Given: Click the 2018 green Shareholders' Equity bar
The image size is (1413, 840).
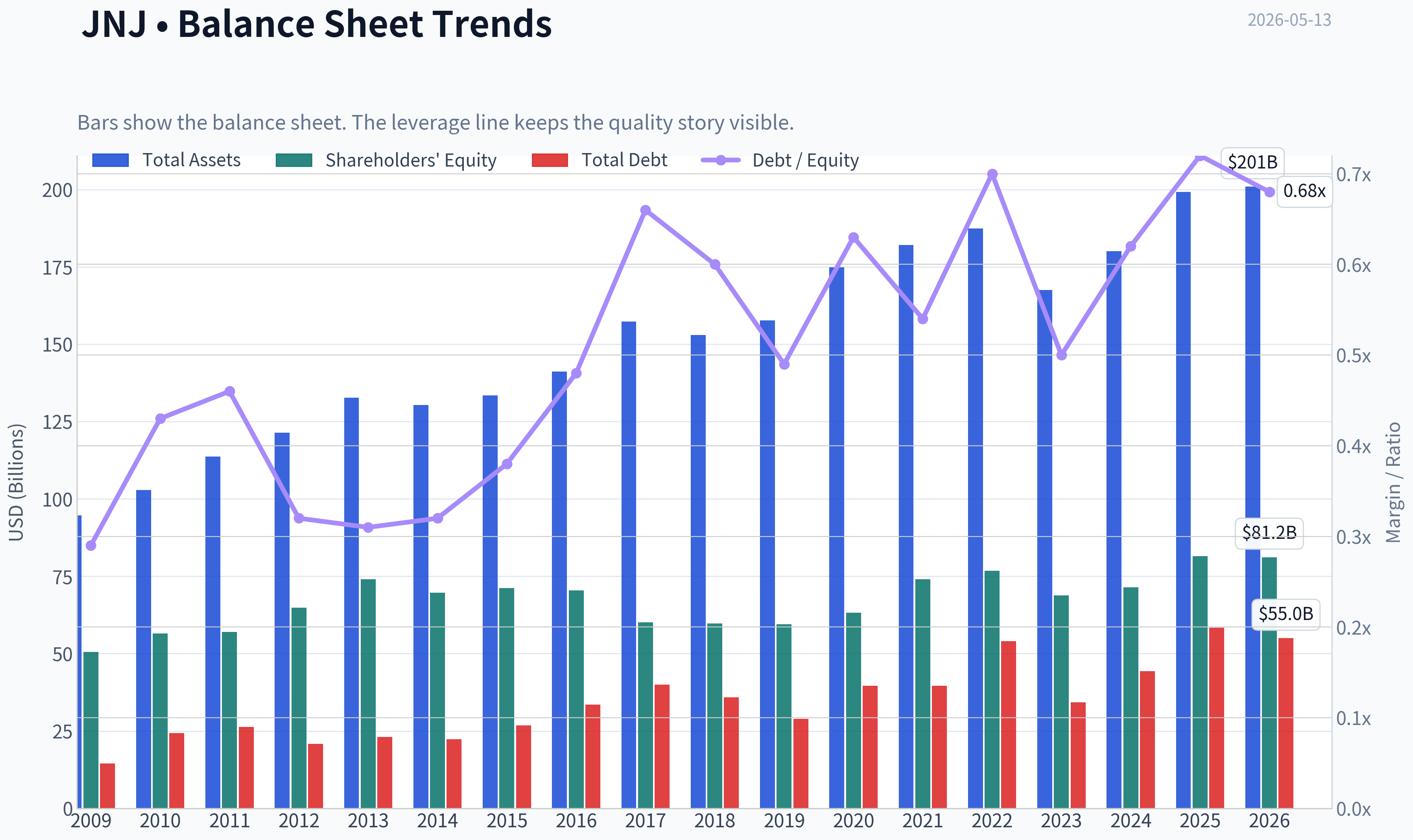Looking at the screenshot, I should click(715, 715).
